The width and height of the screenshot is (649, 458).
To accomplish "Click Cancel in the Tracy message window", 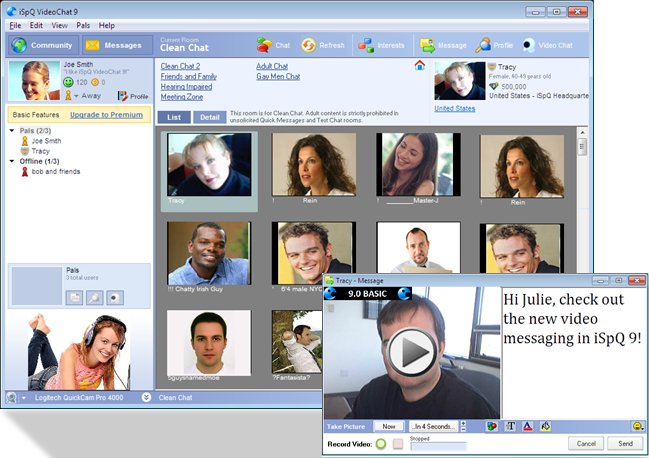I will 586,444.
